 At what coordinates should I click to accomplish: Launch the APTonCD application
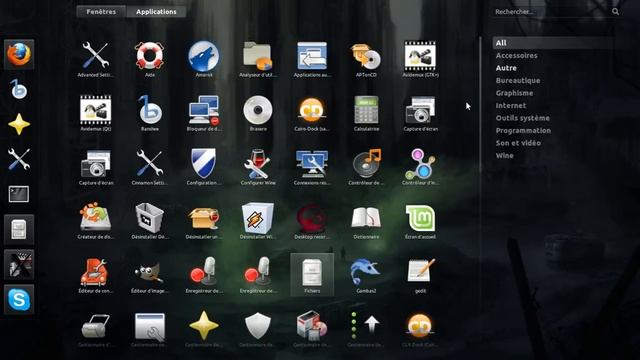(x=366, y=59)
